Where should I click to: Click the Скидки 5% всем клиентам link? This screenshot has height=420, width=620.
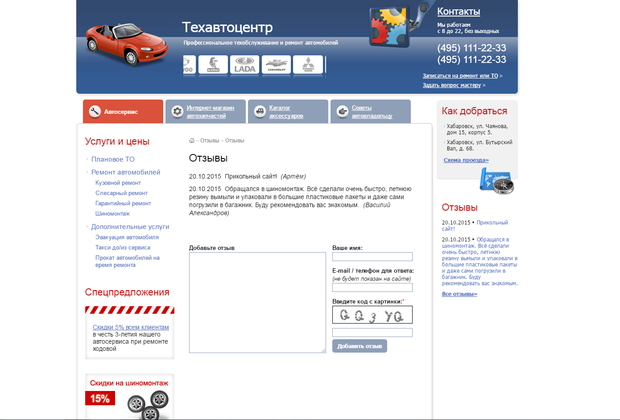click(130, 327)
